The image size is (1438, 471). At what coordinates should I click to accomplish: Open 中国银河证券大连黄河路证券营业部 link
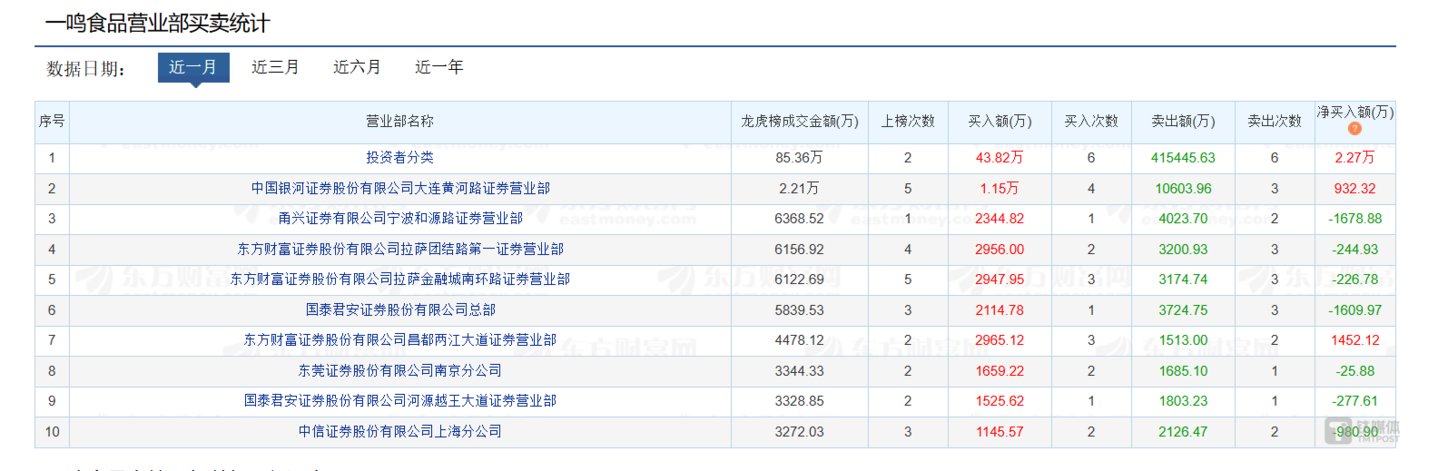(400, 187)
